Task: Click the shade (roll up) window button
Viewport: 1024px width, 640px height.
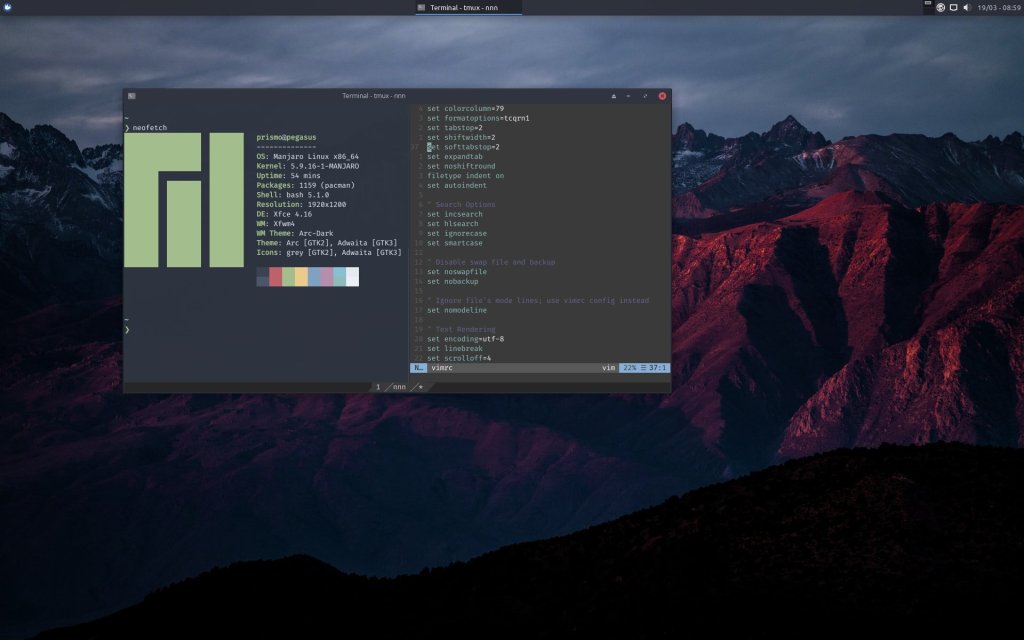Action: tap(614, 96)
